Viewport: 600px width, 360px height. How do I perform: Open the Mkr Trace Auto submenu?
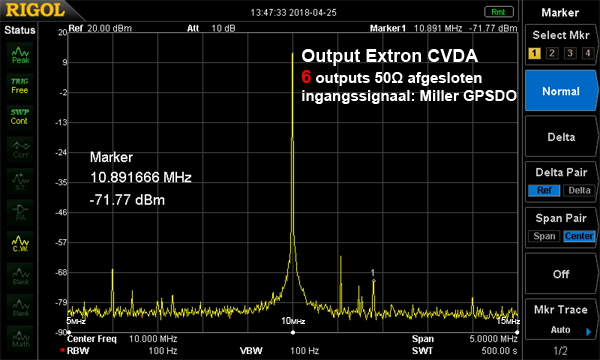click(561, 319)
